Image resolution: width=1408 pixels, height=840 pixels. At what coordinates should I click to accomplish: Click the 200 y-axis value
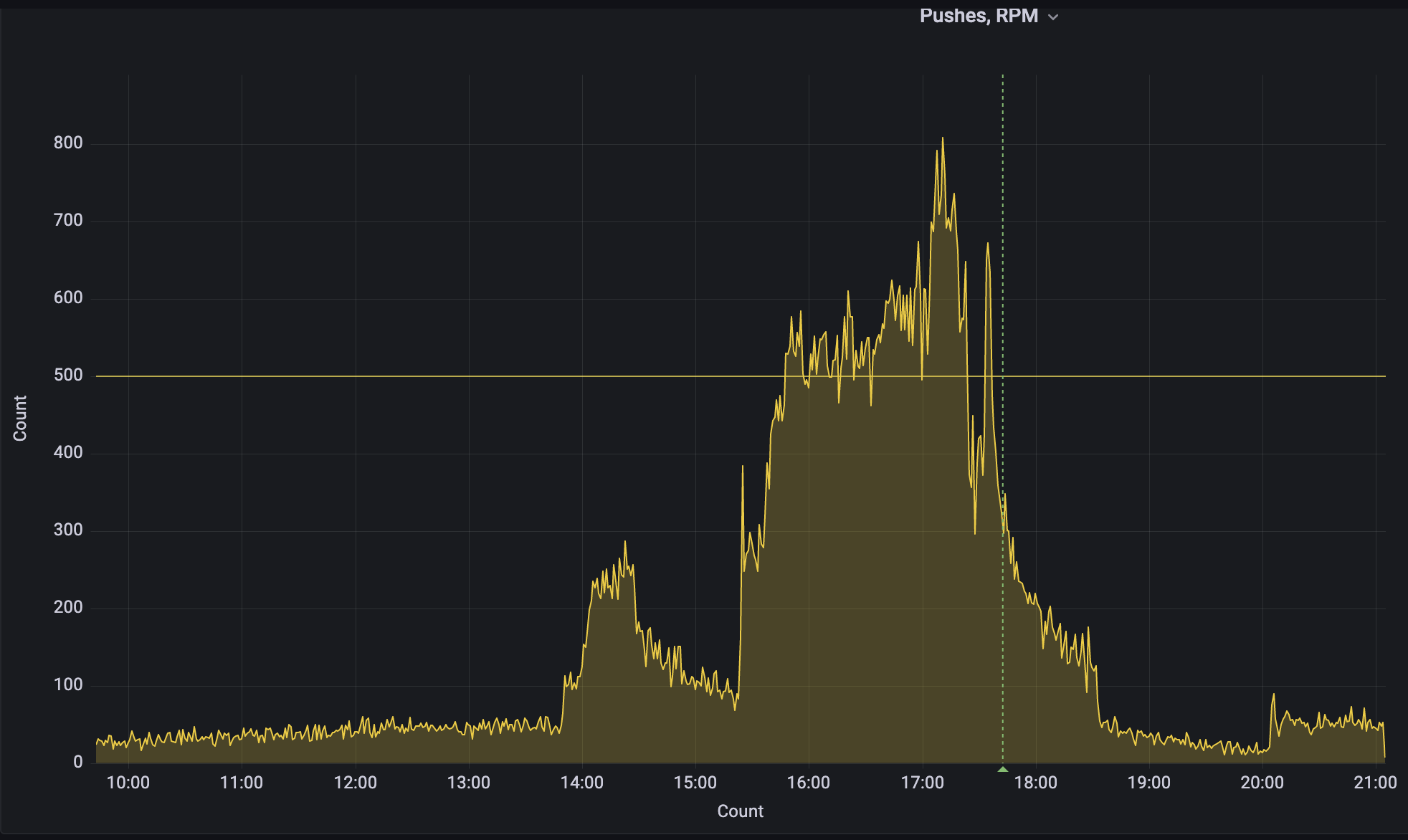coord(68,607)
